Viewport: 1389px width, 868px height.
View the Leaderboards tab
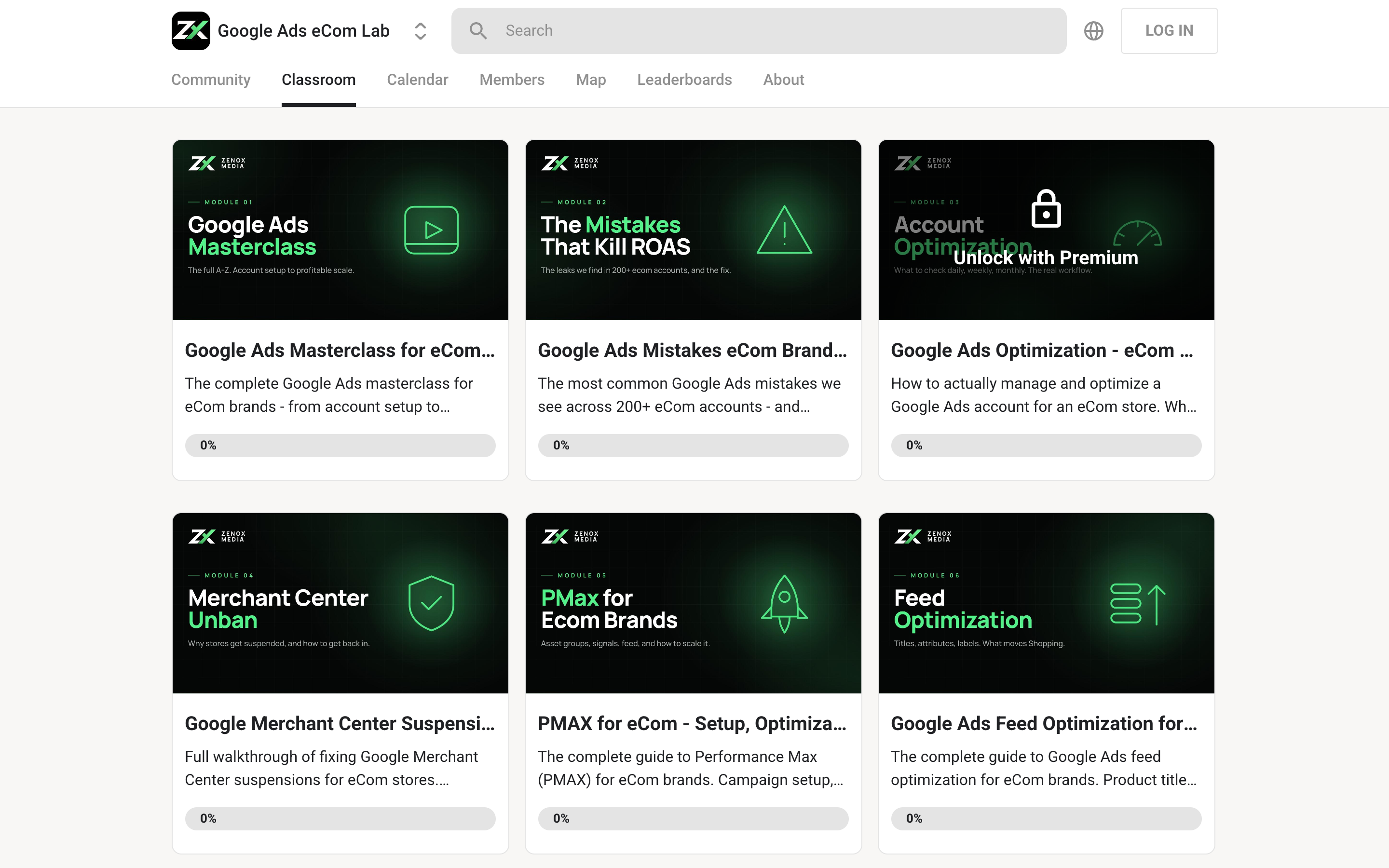click(x=684, y=80)
